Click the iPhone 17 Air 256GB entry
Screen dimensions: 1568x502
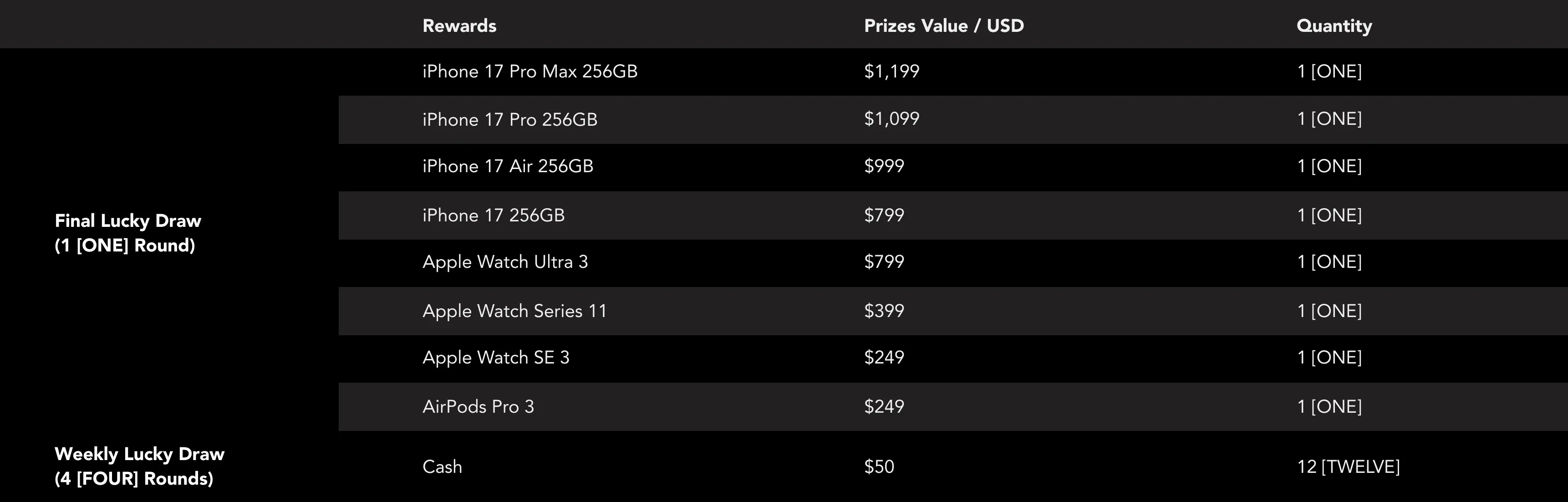[x=508, y=166]
